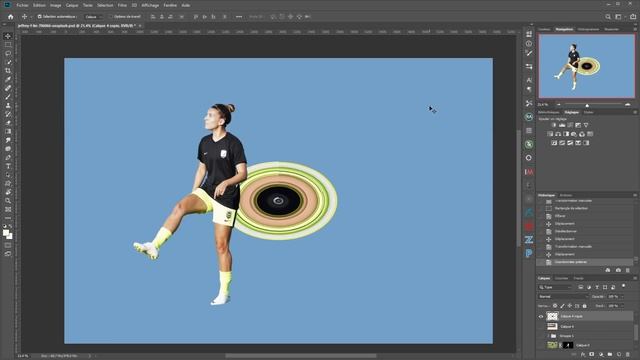
Task: Open the Calques panel menu
Action: (635, 278)
